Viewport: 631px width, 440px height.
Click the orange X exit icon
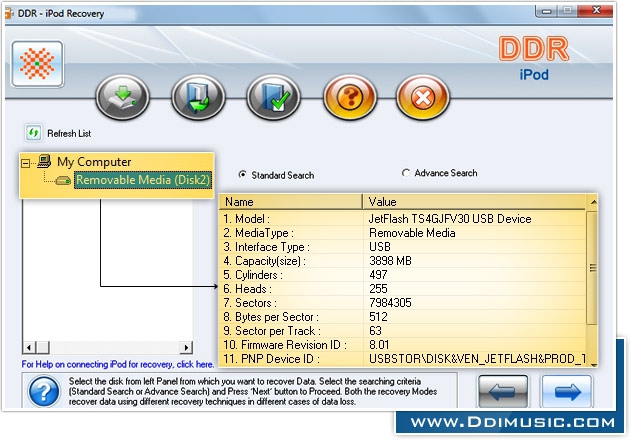423,97
